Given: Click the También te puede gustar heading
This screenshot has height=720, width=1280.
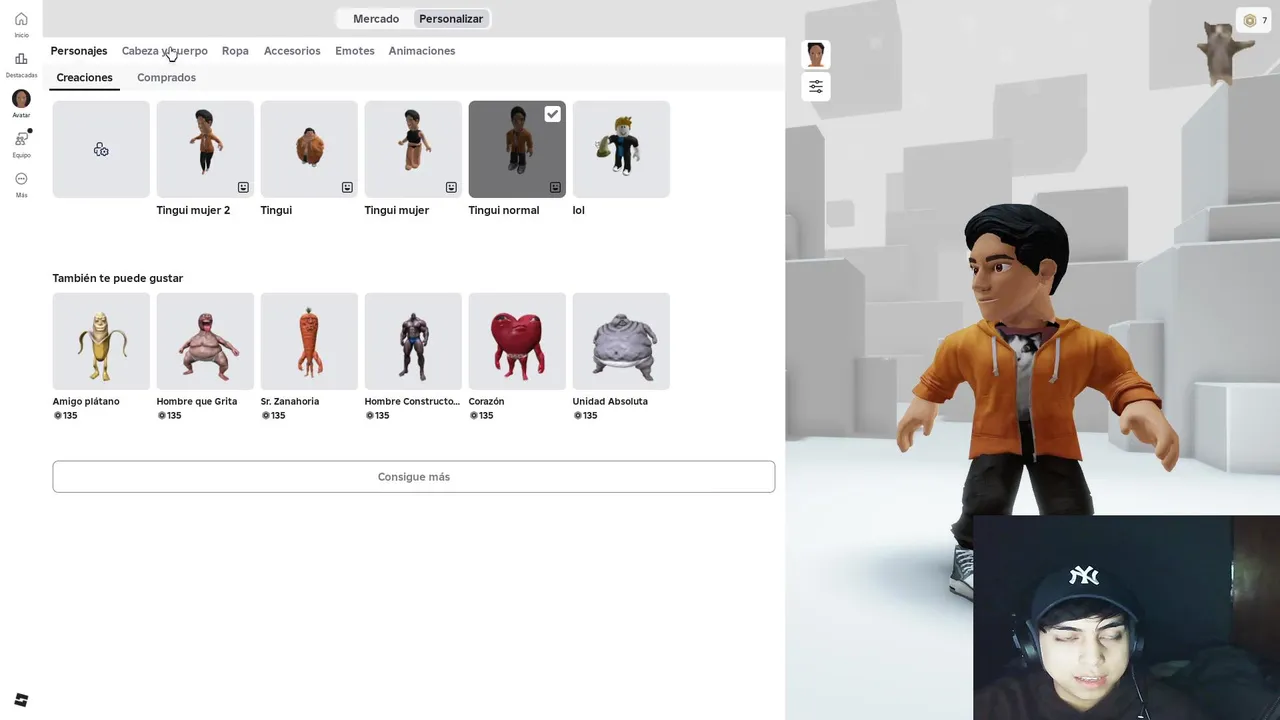Looking at the screenshot, I should click(x=118, y=278).
